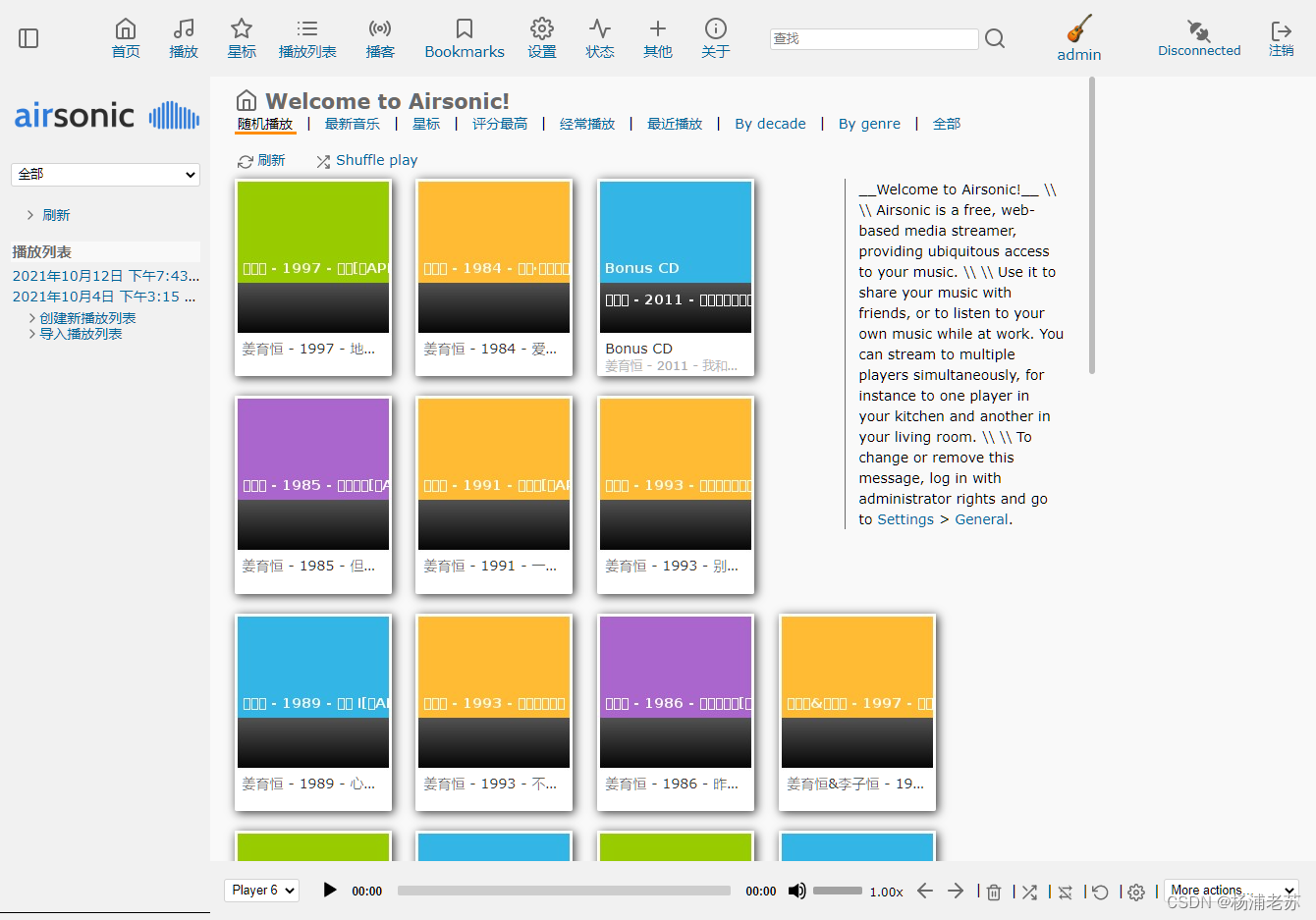Screen dimensions: 1316x920
Task: Select the 全部 tab in album filters
Action: pos(947,124)
